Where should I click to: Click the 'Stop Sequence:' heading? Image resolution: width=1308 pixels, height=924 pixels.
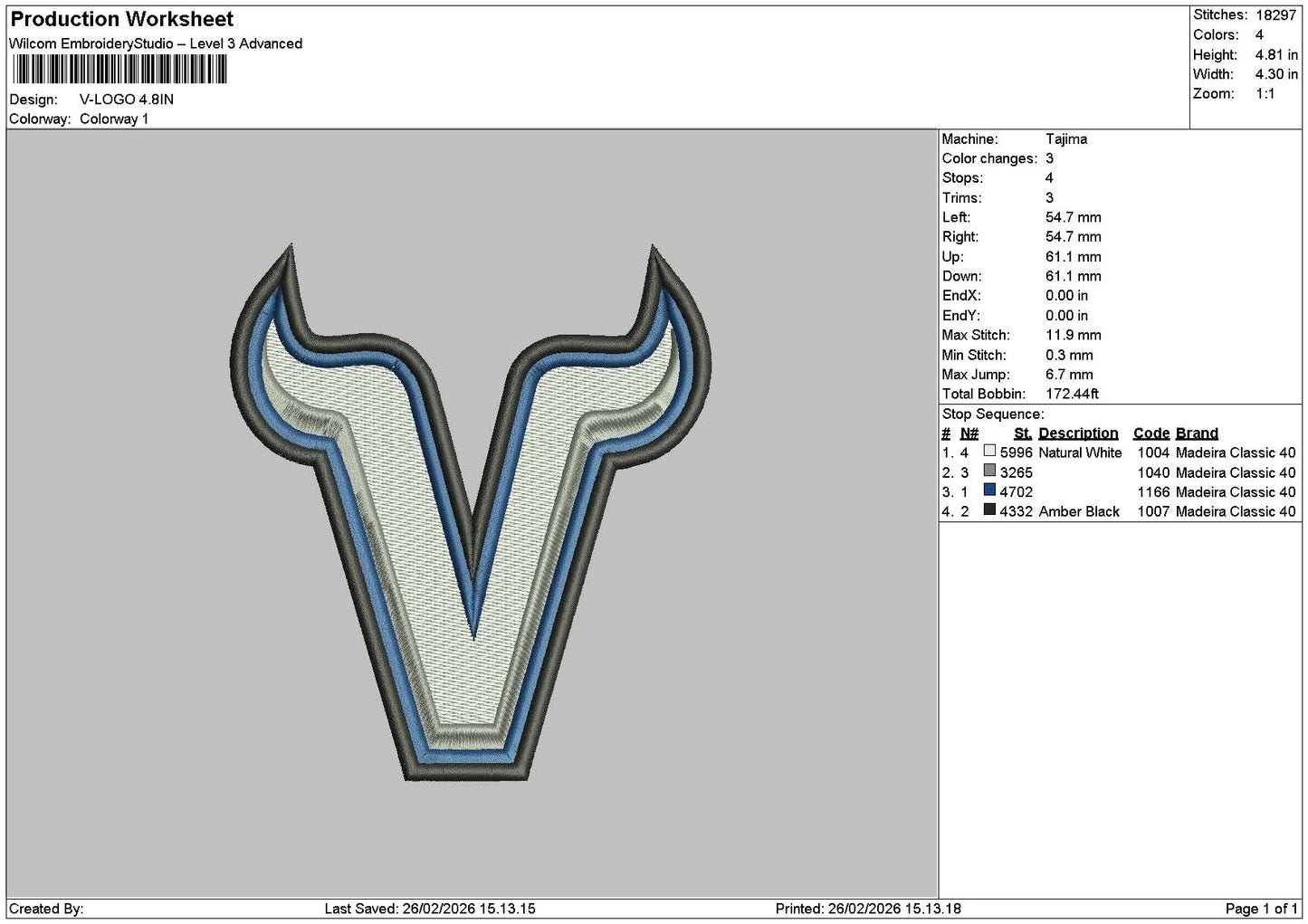(x=993, y=414)
